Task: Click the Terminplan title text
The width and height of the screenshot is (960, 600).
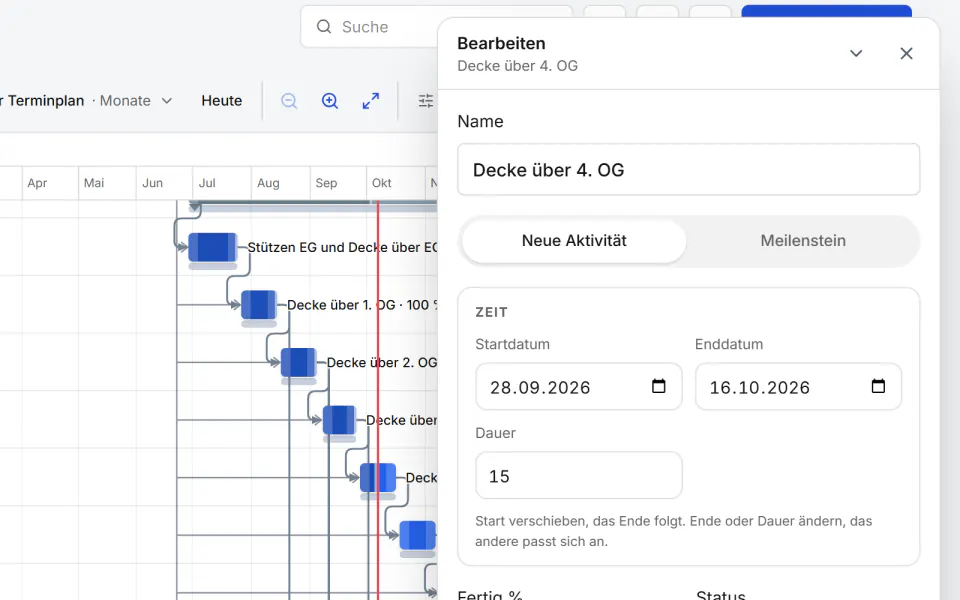Action: pyautogui.click(x=46, y=101)
